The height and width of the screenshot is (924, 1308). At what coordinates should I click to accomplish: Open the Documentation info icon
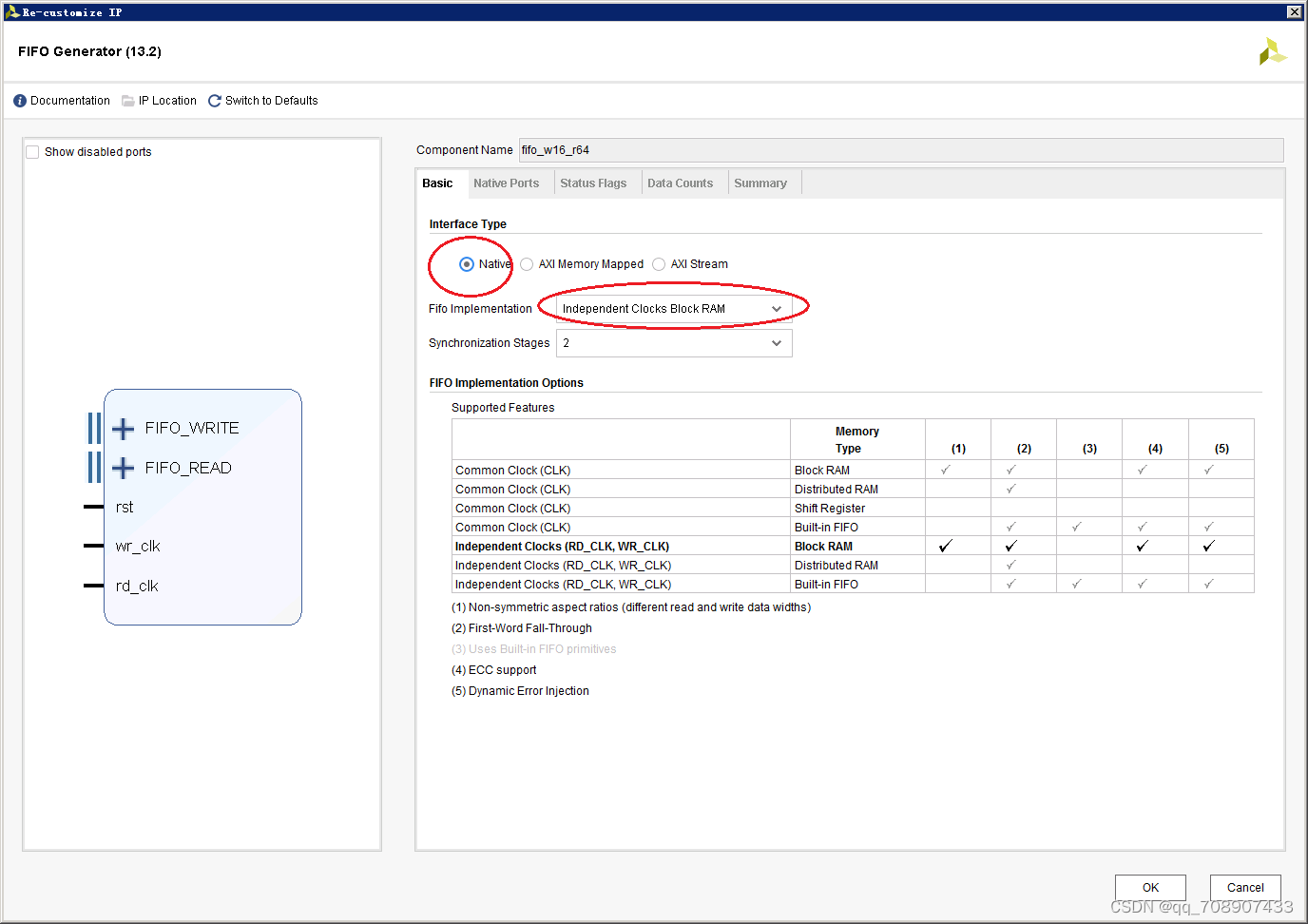click(x=20, y=101)
